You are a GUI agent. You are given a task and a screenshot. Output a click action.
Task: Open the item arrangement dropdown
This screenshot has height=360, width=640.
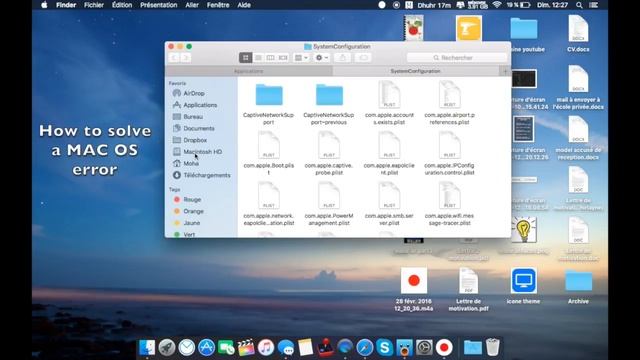[x=301, y=58]
